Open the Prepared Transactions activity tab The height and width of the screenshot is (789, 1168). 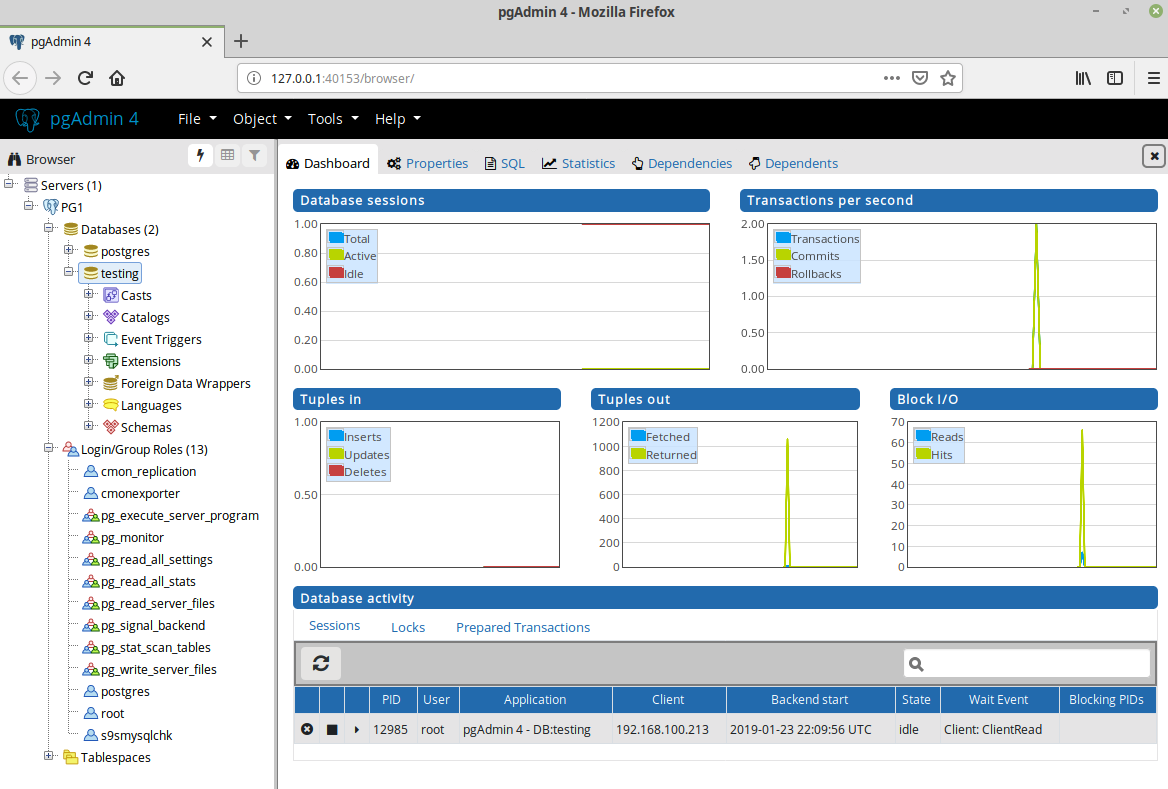(x=523, y=627)
